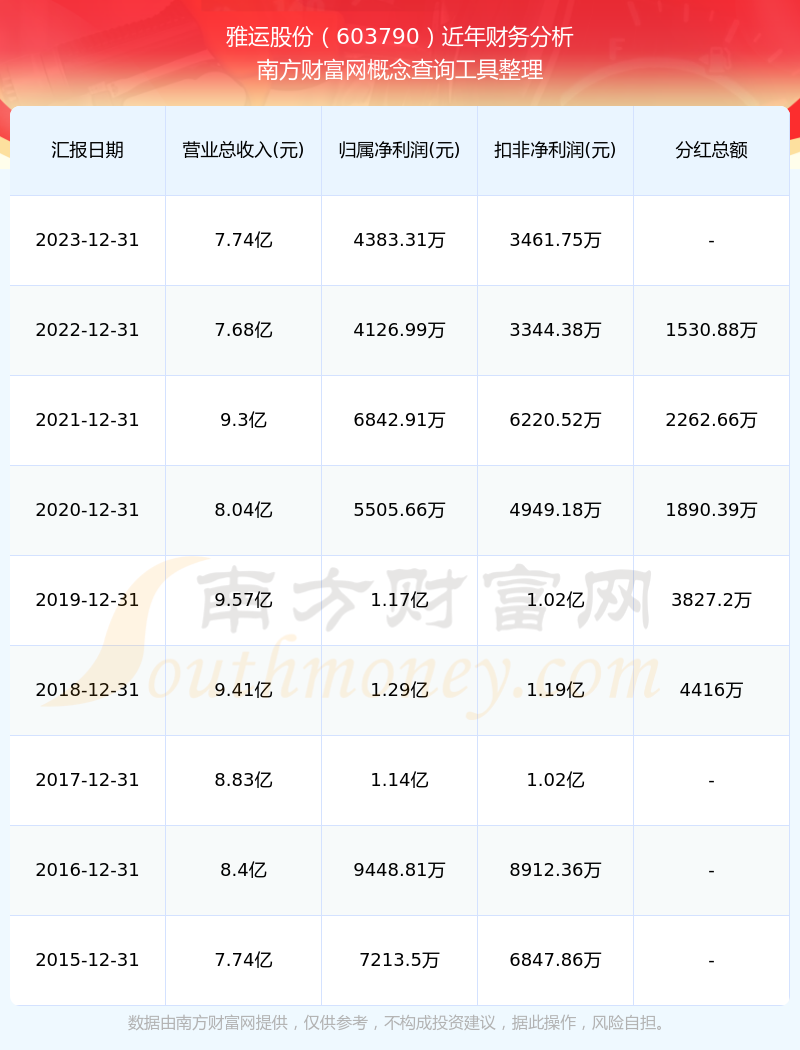
Task: Click net profit 4126.99万
Action: (x=400, y=330)
